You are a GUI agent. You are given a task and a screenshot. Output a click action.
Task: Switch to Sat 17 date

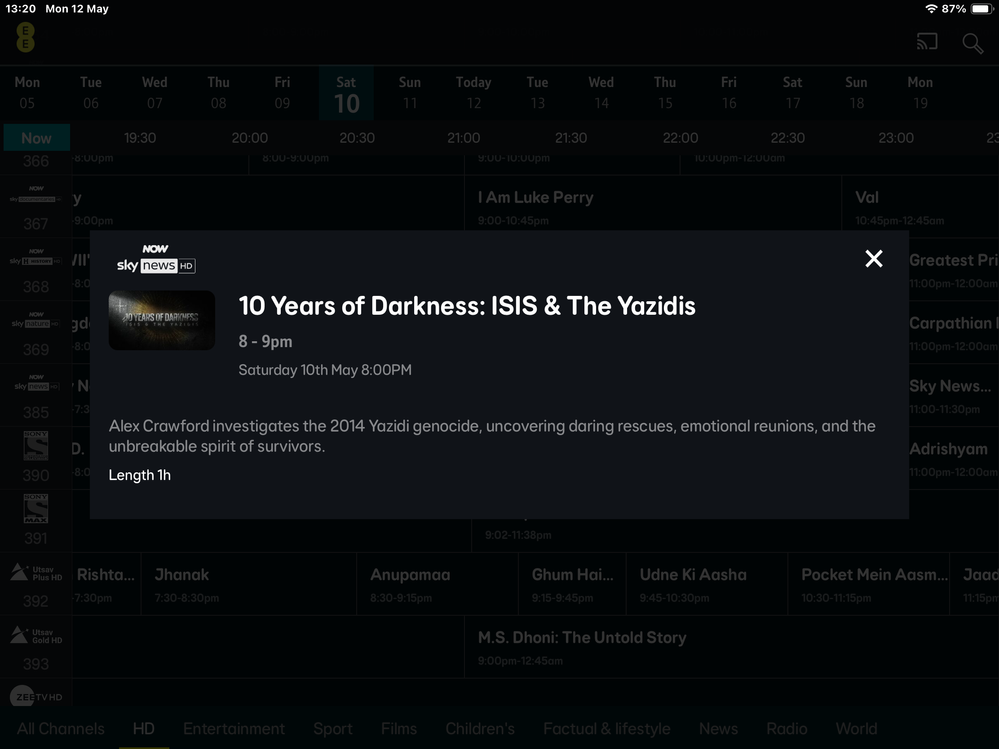click(793, 92)
